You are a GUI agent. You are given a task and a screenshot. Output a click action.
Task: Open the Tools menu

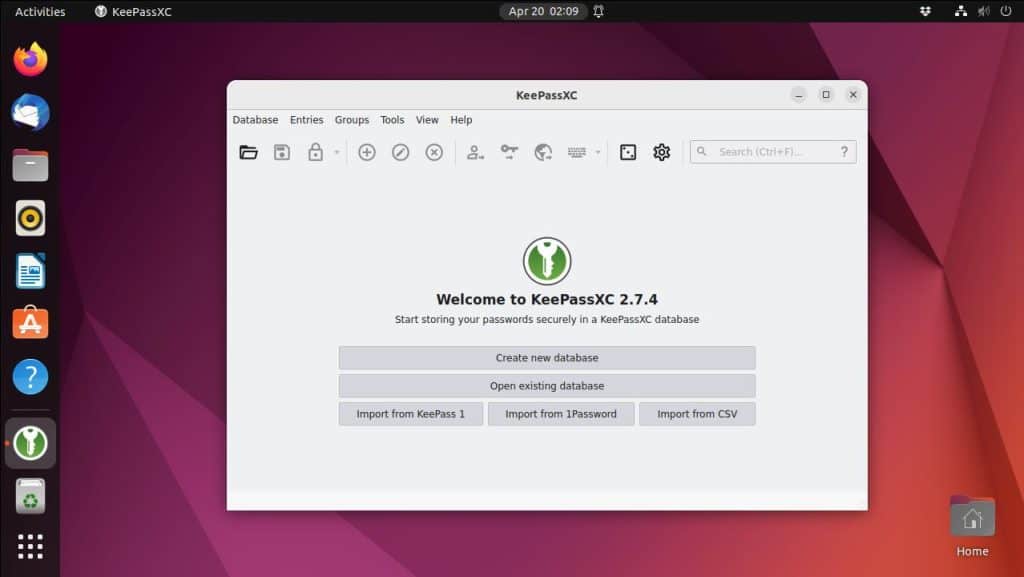[392, 119]
